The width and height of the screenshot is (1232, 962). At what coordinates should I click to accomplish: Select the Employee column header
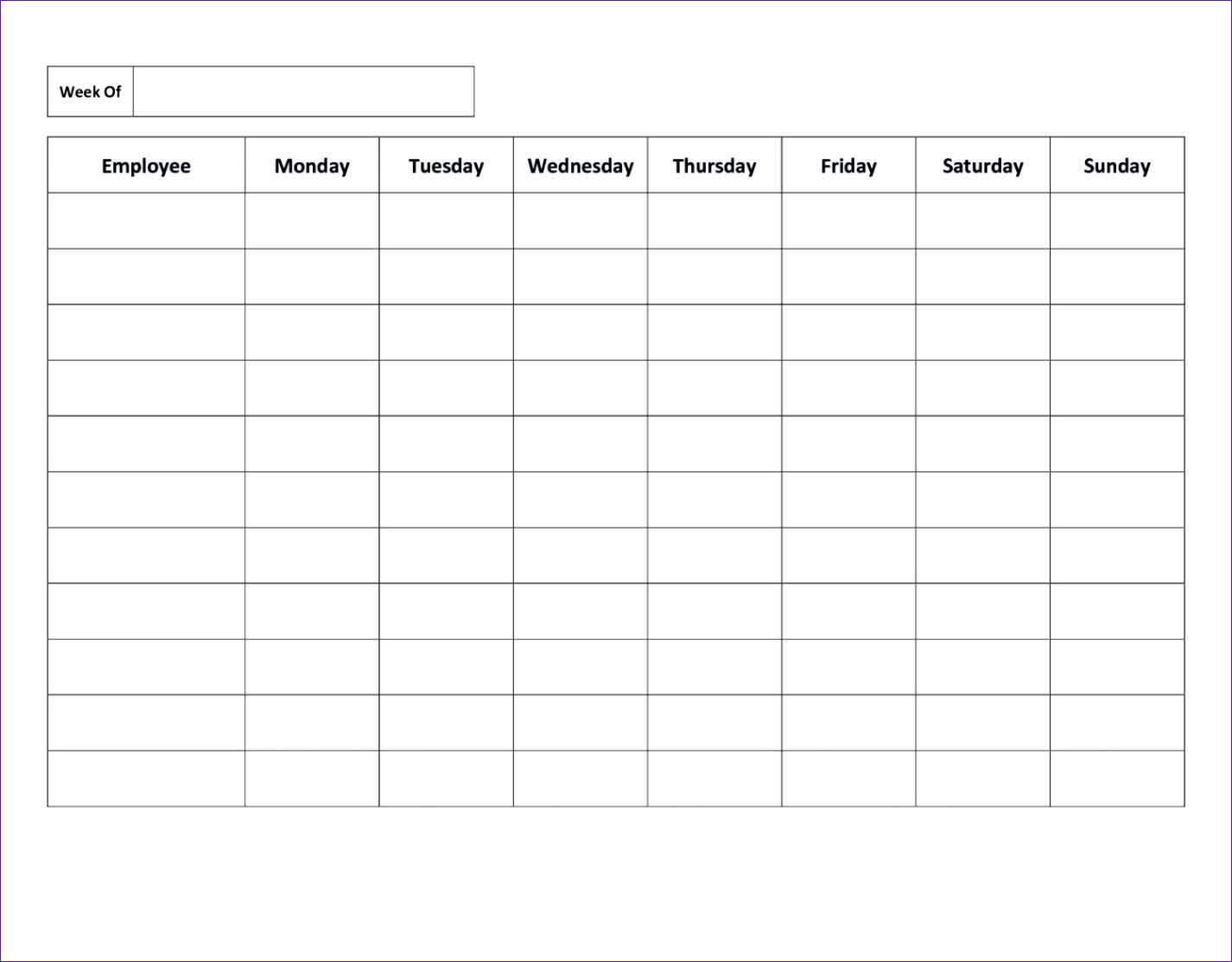pyautogui.click(x=146, y=165)
